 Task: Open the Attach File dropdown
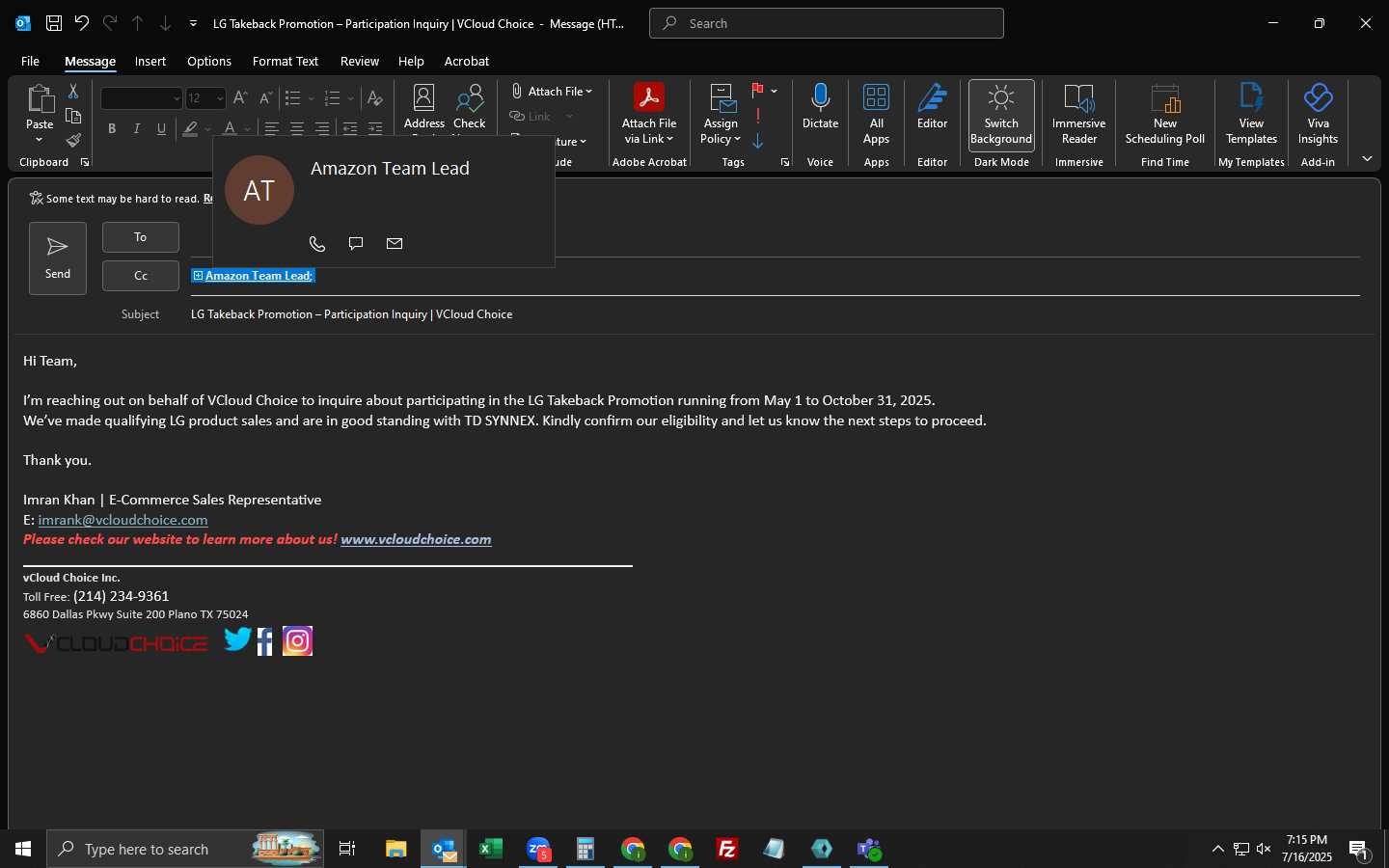[x=552, y=91]
